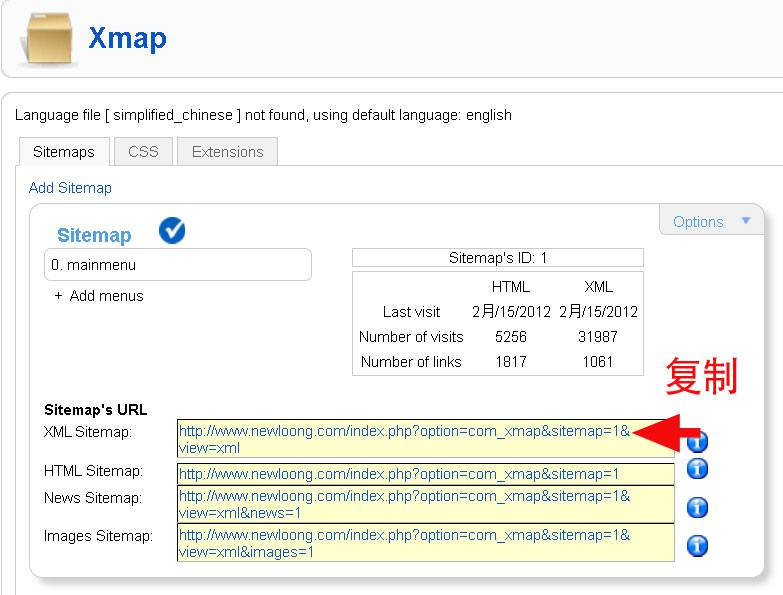This screenshot has height=595, width=783.
Task: Open the HTML Sitemap URL
Action: tap(399, 474)
